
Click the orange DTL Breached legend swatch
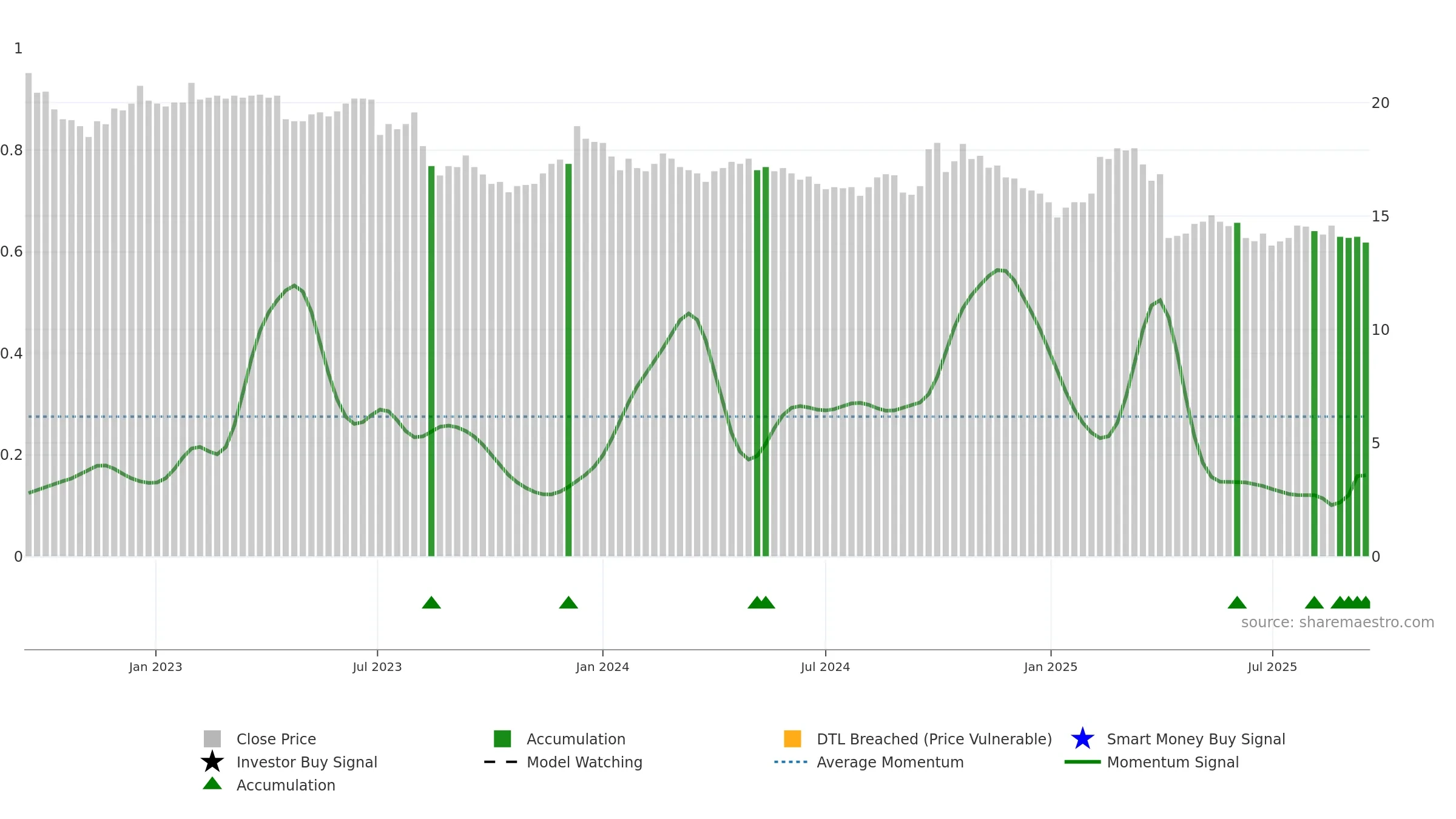pyautogui.click(x=792, y=739)
